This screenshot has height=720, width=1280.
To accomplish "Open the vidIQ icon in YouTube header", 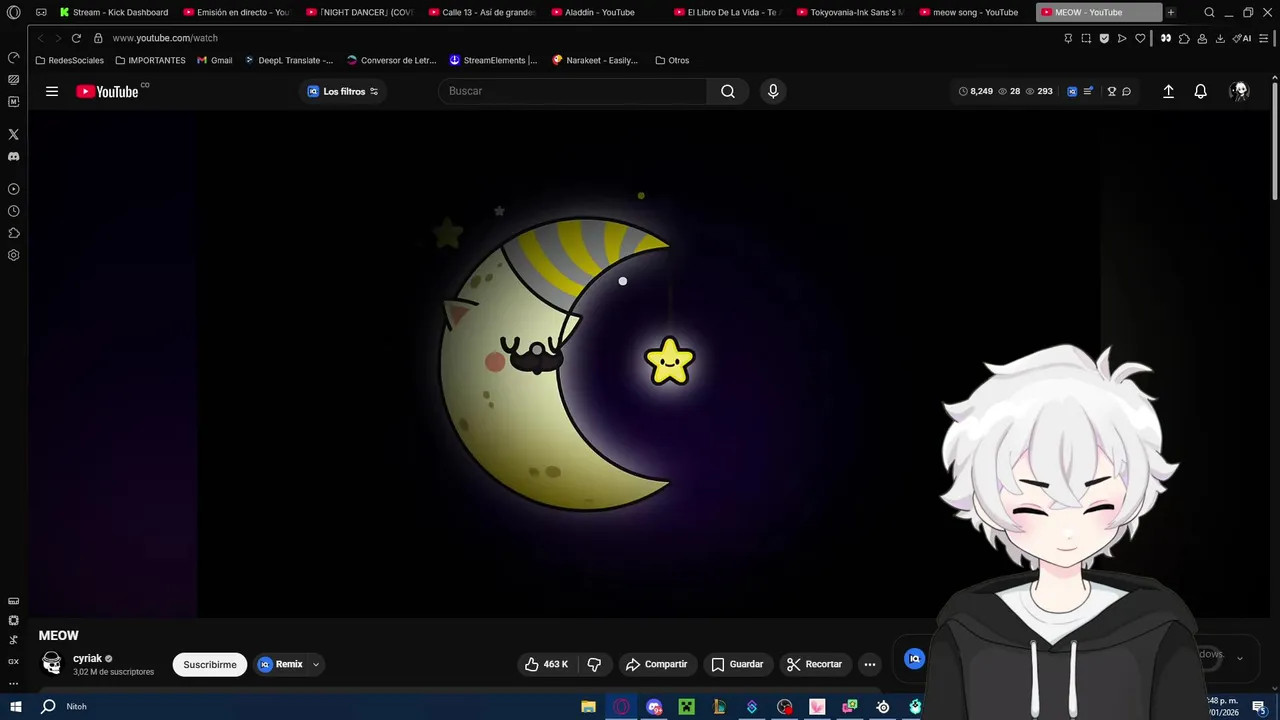I will click(1072, 91).
